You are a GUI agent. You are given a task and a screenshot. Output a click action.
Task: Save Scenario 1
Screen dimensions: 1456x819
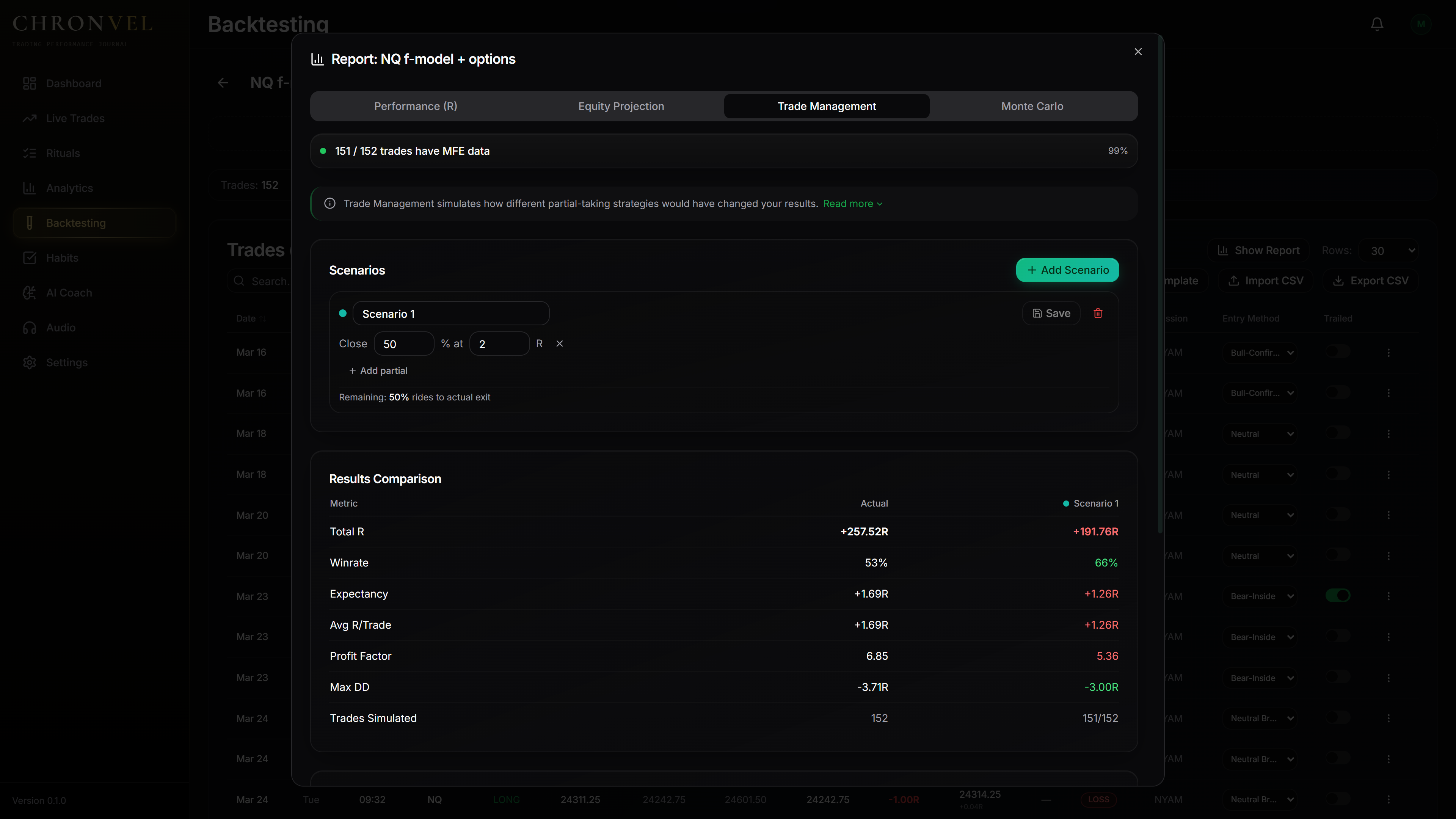1051,313
